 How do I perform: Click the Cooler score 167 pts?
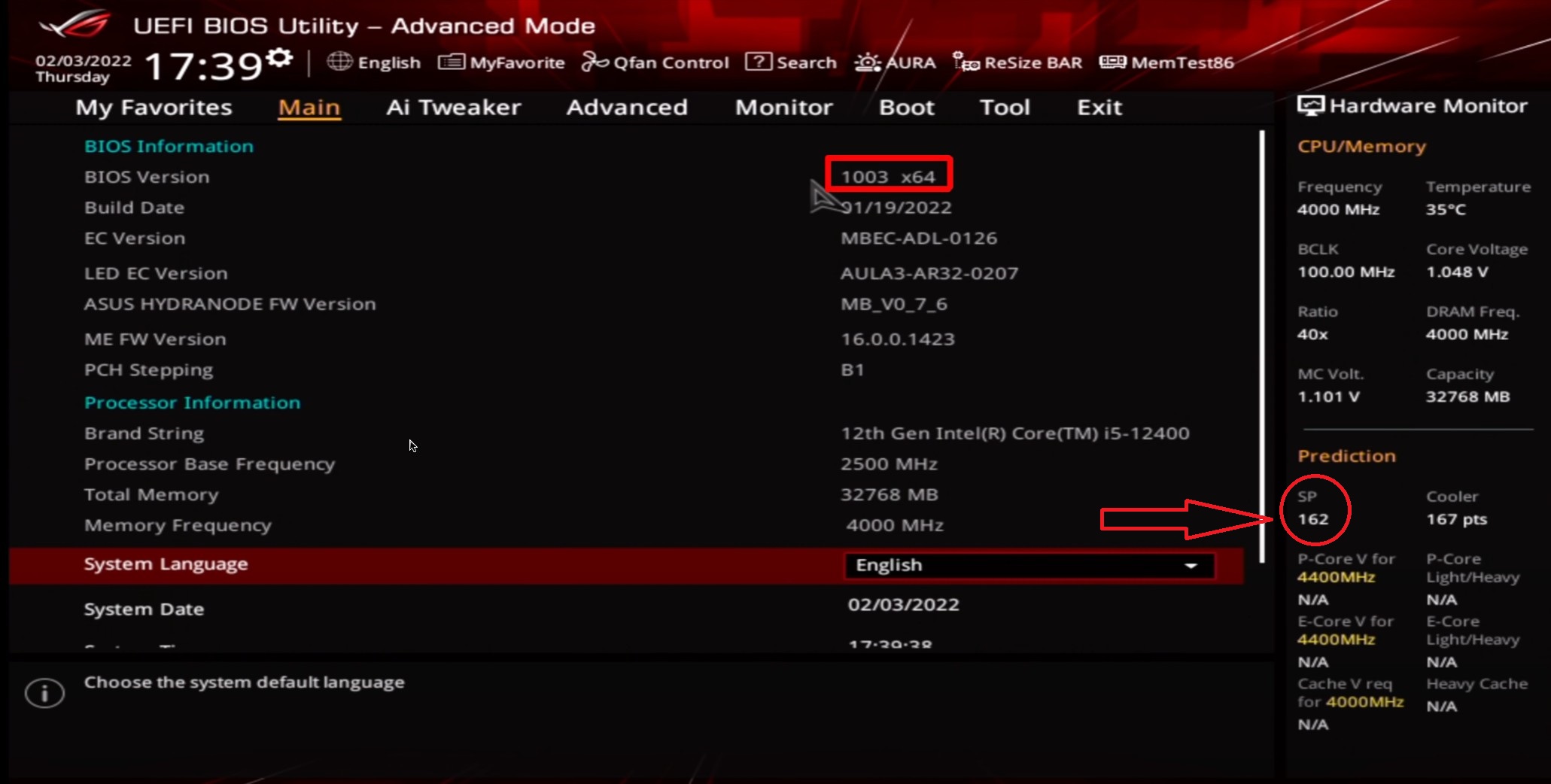pyautogui.click(x=1456, y=520)
